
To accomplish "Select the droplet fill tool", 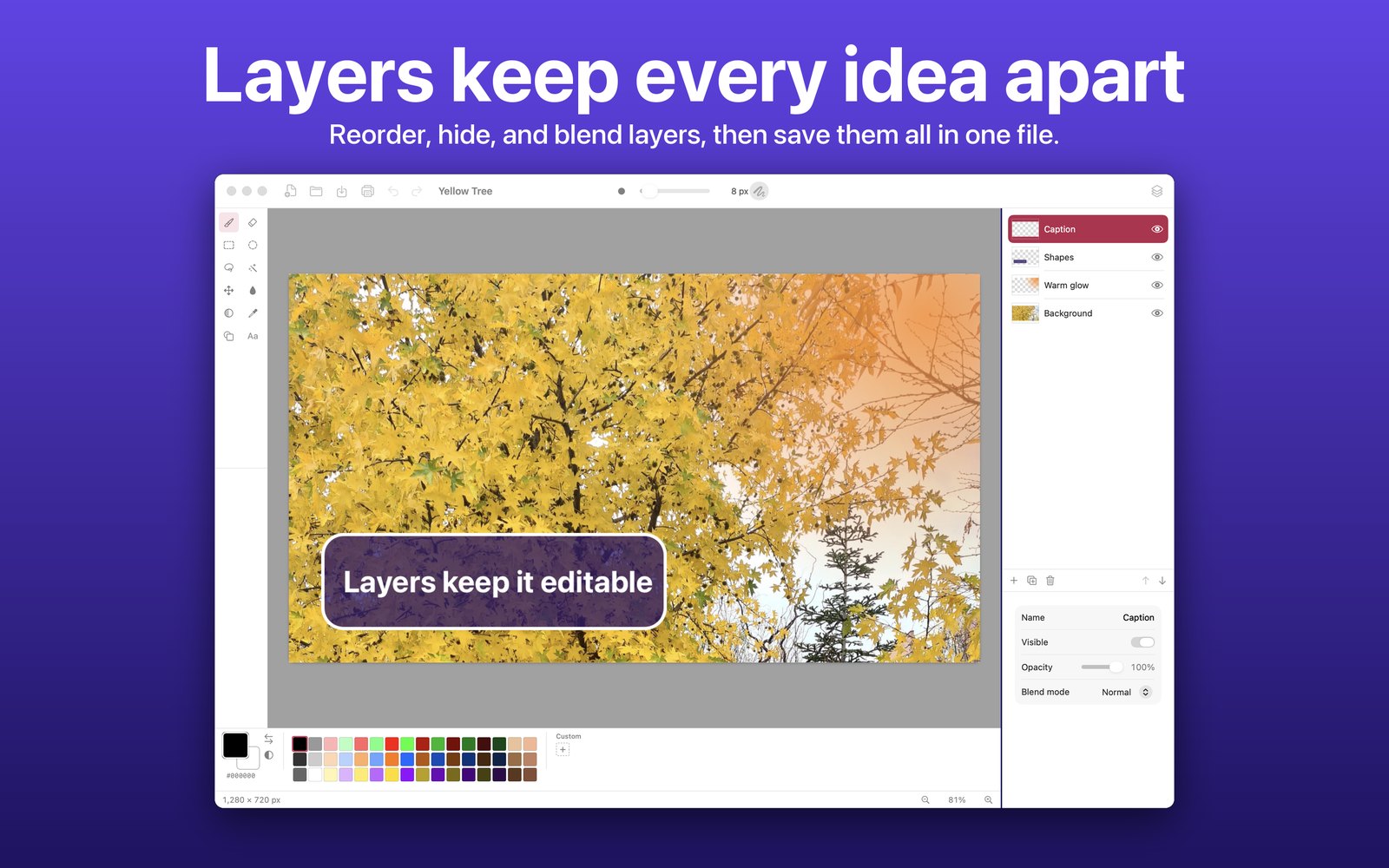I will (x=253, y=291).
